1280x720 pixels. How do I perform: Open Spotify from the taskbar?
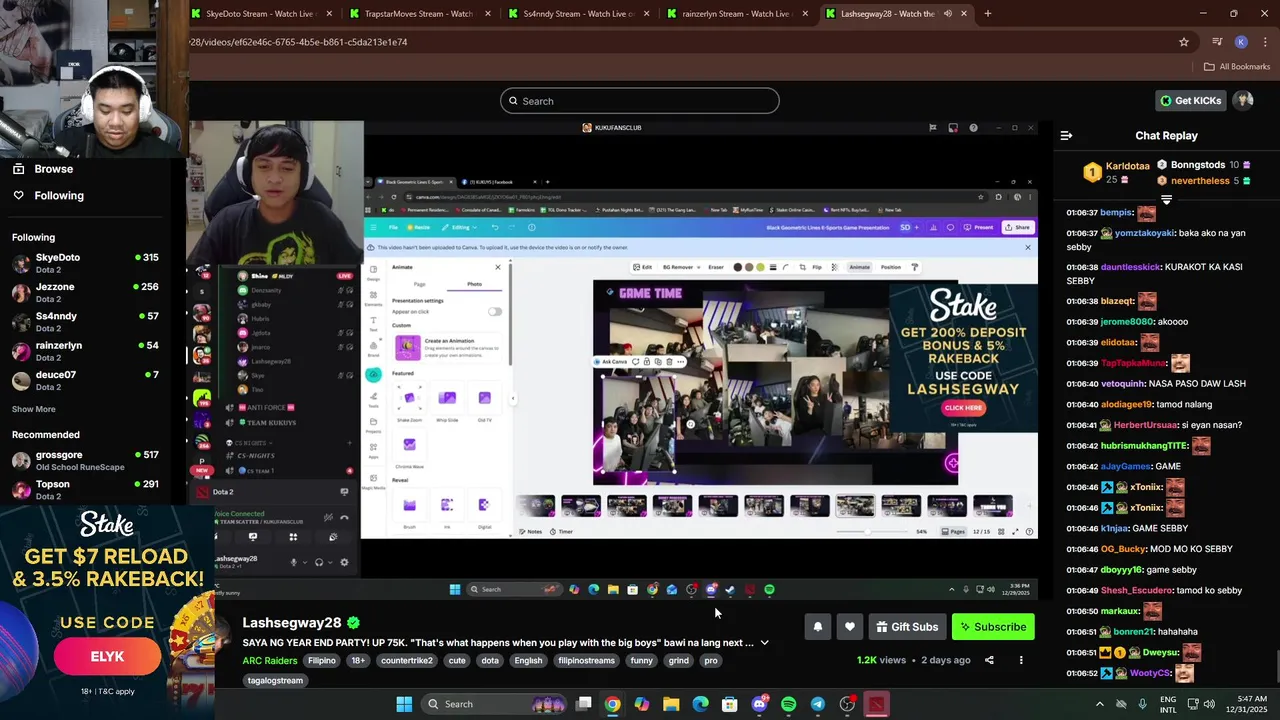click(x=788, y=704)
